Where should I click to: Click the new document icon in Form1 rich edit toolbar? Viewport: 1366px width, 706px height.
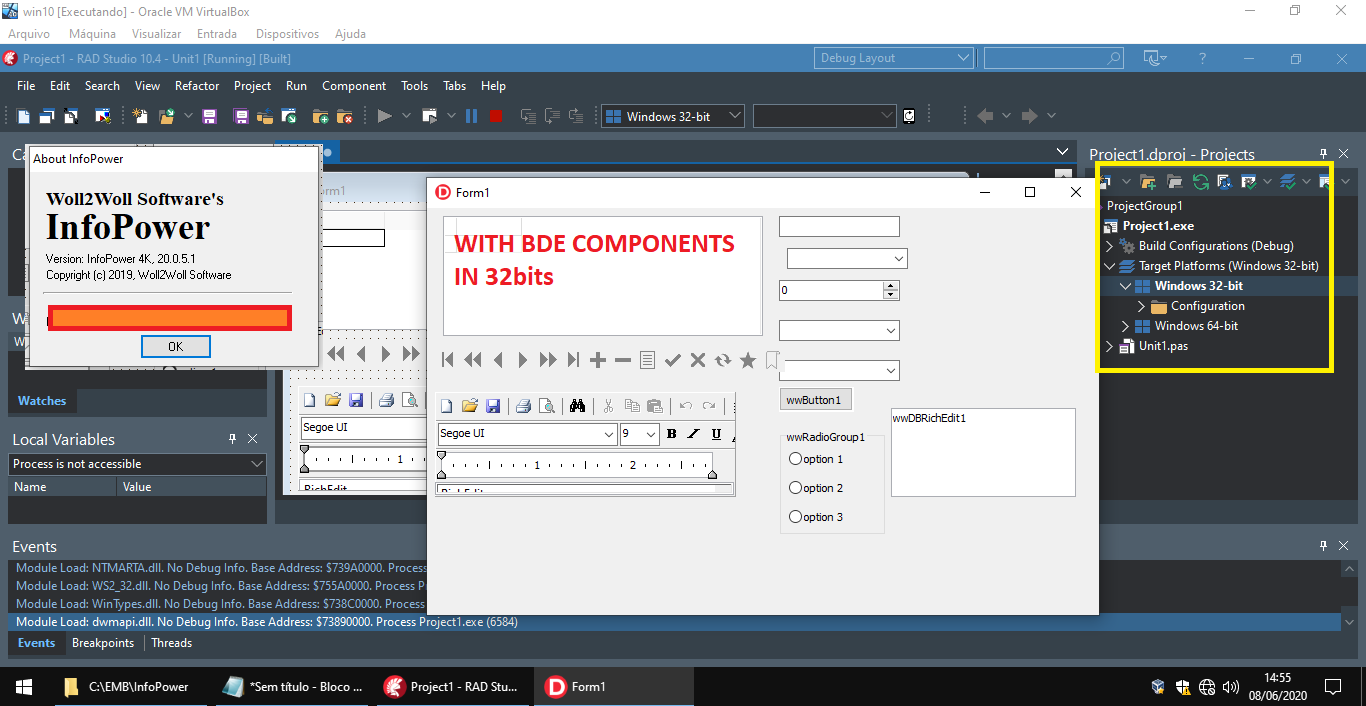coord(447,406)
